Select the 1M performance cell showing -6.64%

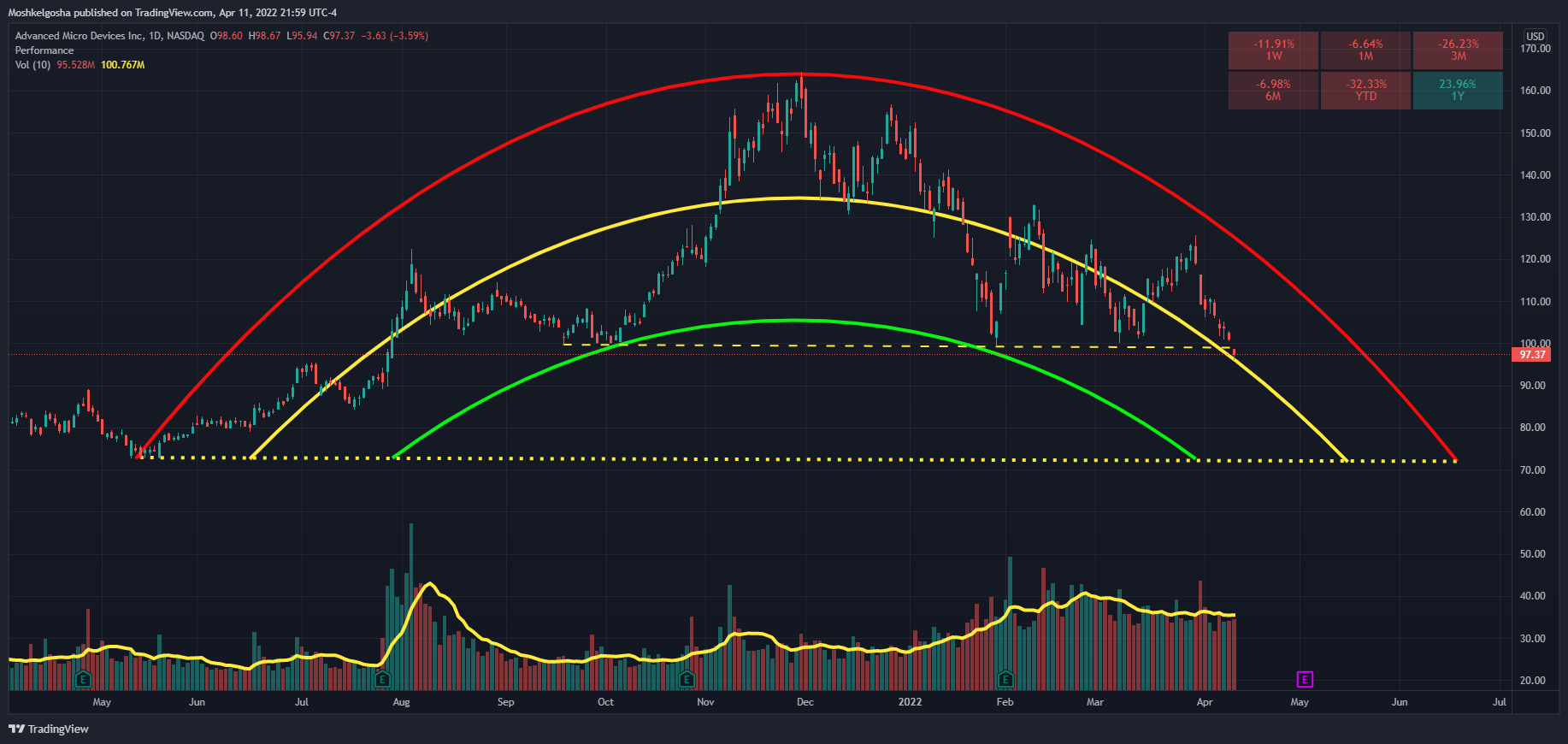(1365, 50)
